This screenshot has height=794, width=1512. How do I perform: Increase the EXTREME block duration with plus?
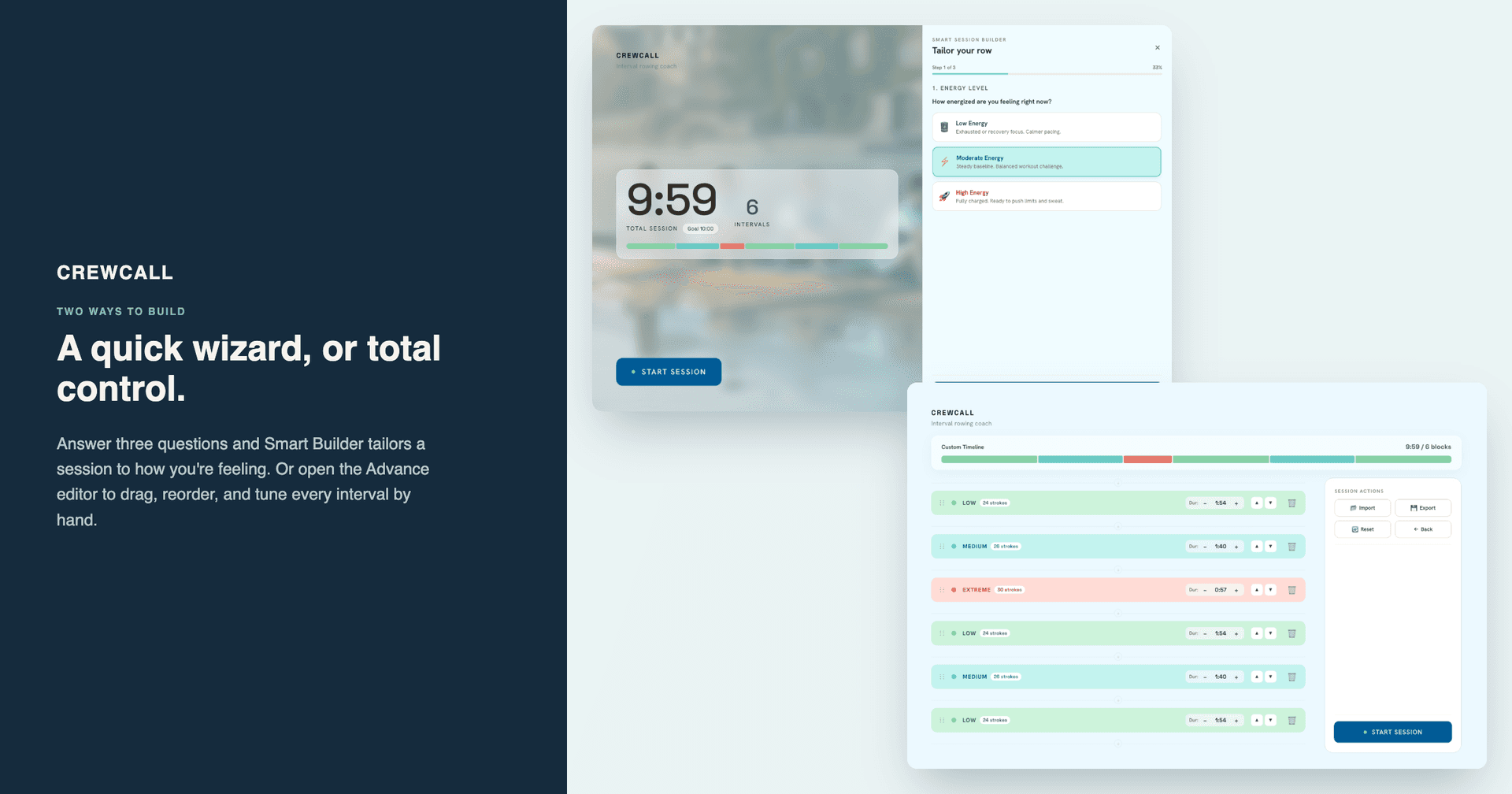pos(1236,590)
